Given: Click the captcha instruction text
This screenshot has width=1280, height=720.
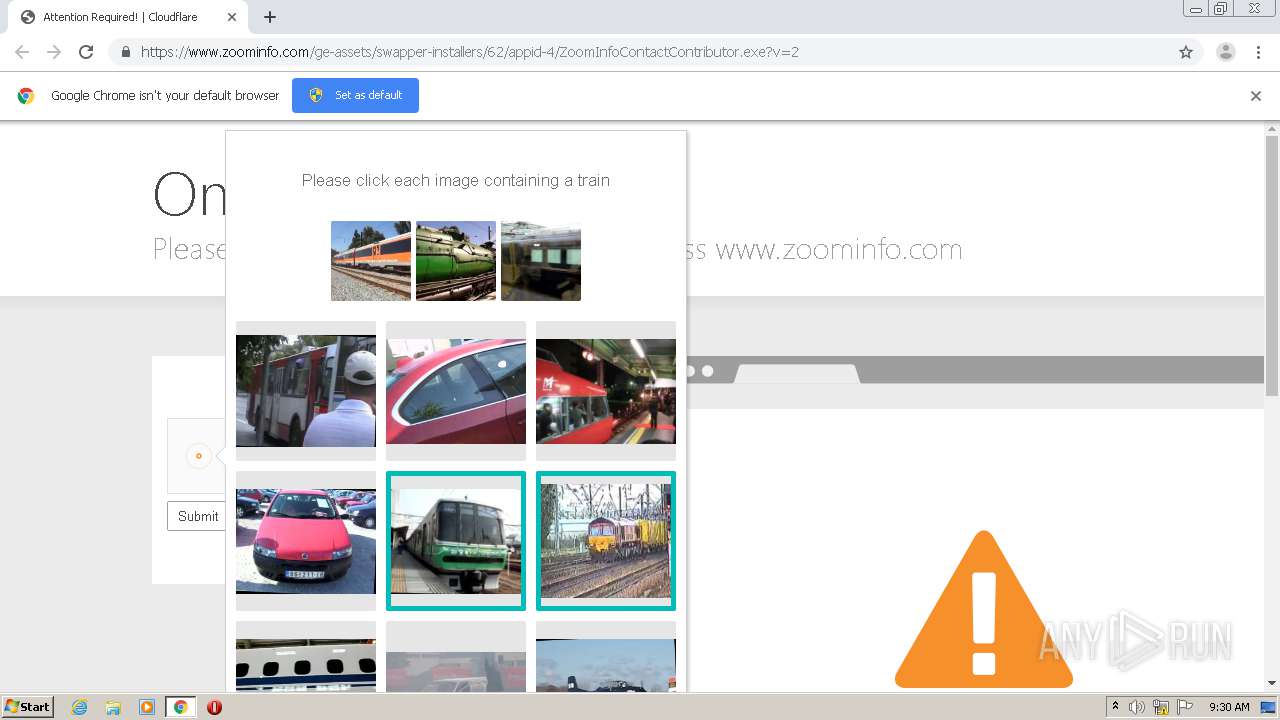Looking at the screenshot, I should 456,180.
